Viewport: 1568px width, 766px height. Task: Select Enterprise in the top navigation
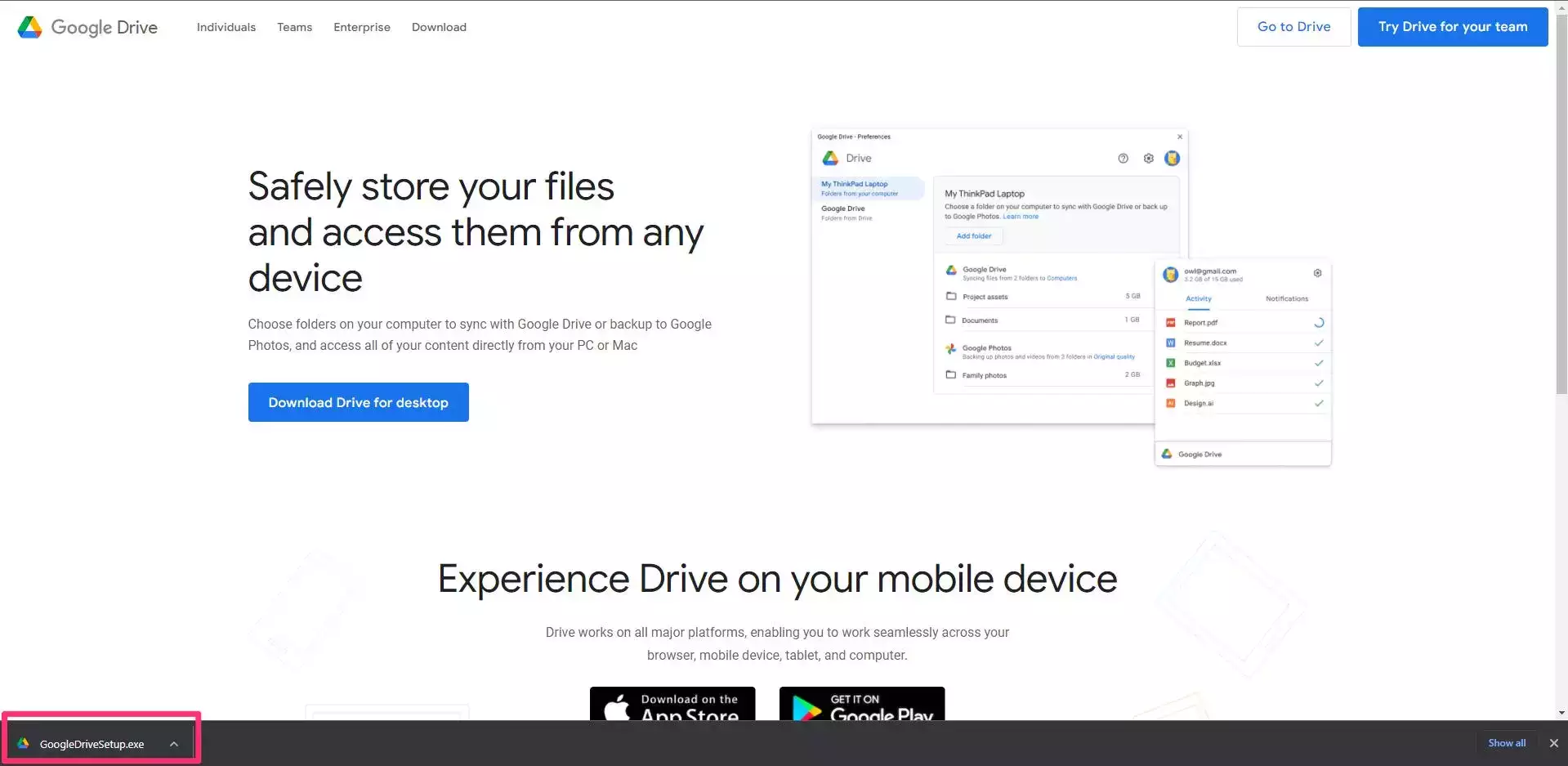click(361, 27)
